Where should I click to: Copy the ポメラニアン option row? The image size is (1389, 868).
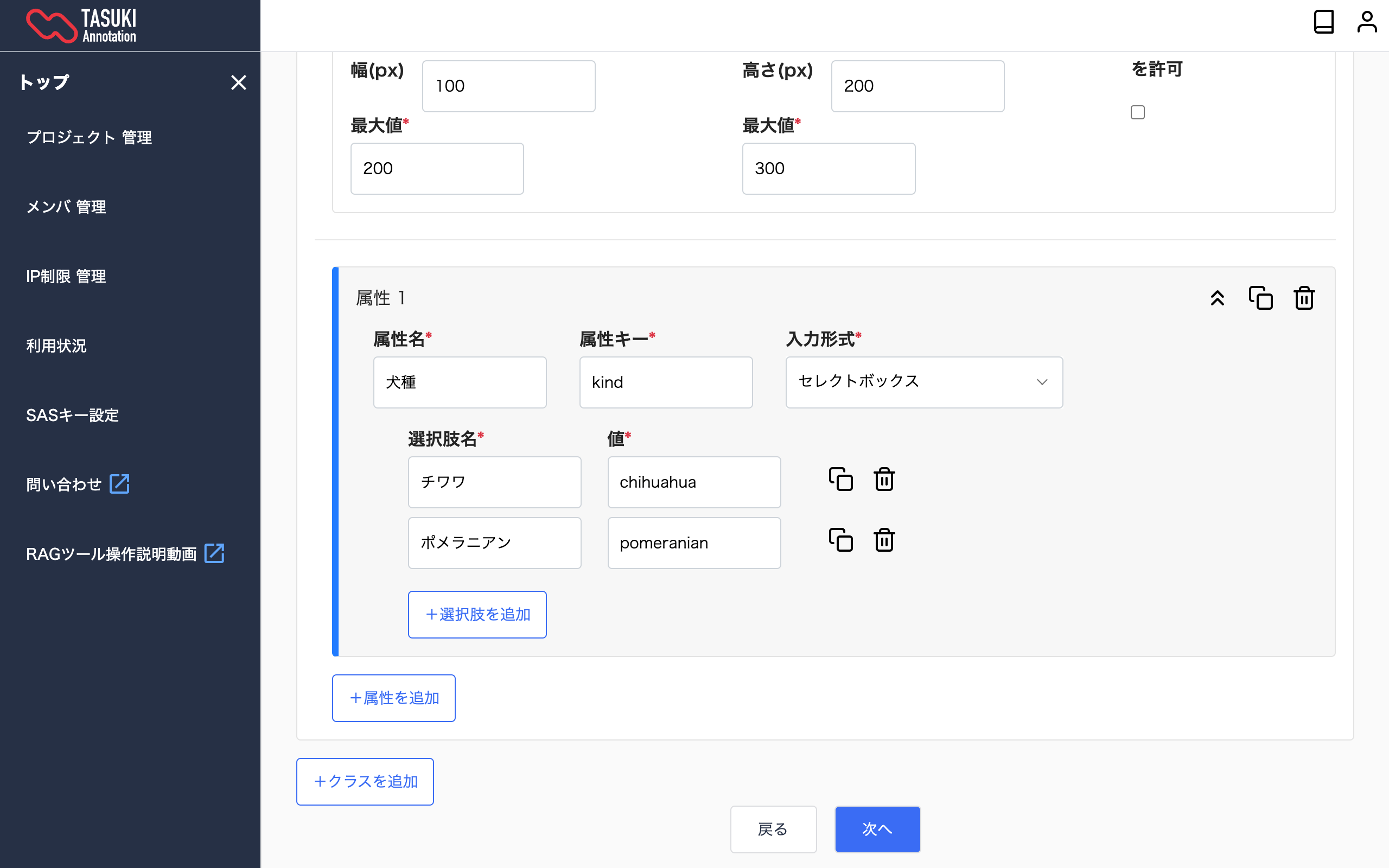click(x=840, y=540)
